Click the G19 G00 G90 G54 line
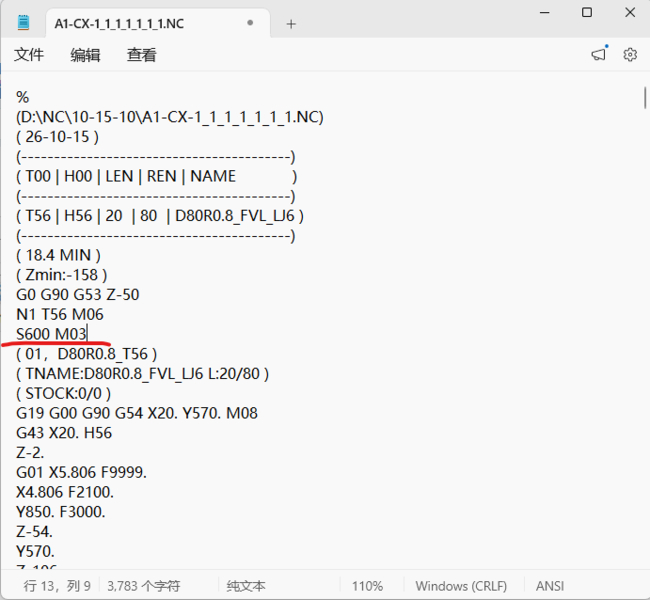650x600 pixels. coord(137,413)
